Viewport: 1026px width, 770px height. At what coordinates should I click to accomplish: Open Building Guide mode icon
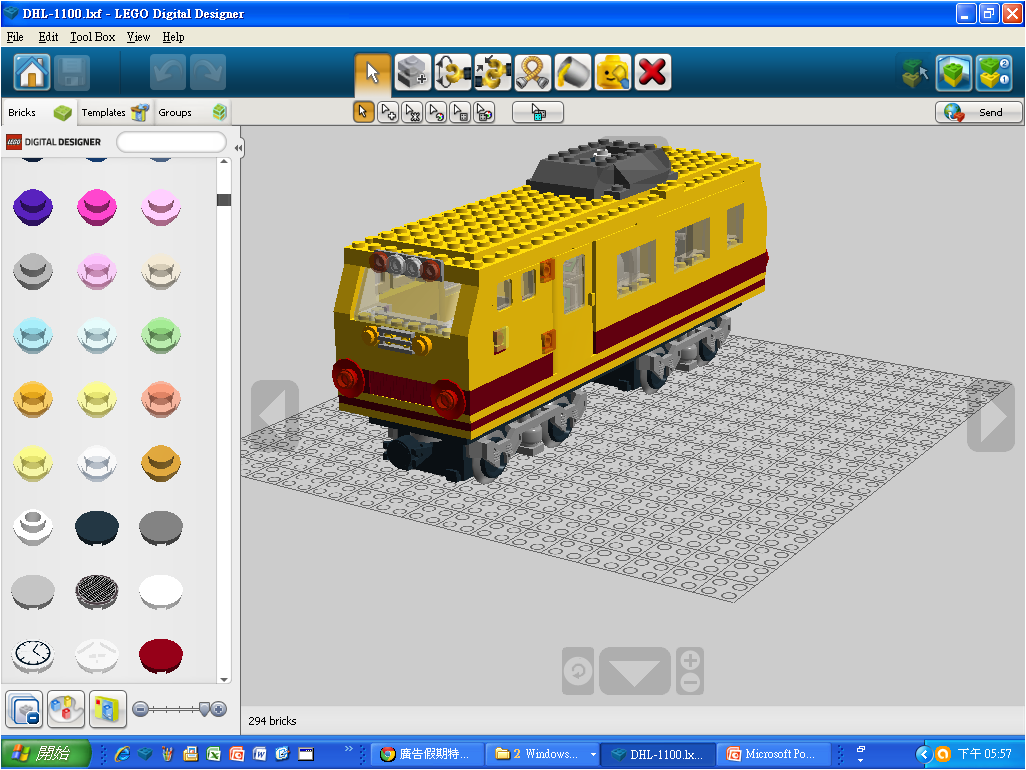[994, 73]
